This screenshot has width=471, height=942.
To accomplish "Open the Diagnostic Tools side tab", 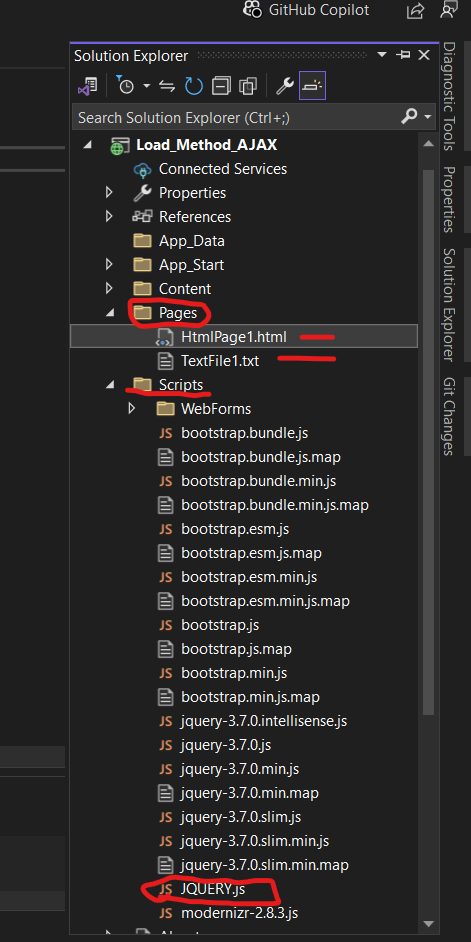I will 448,96.
